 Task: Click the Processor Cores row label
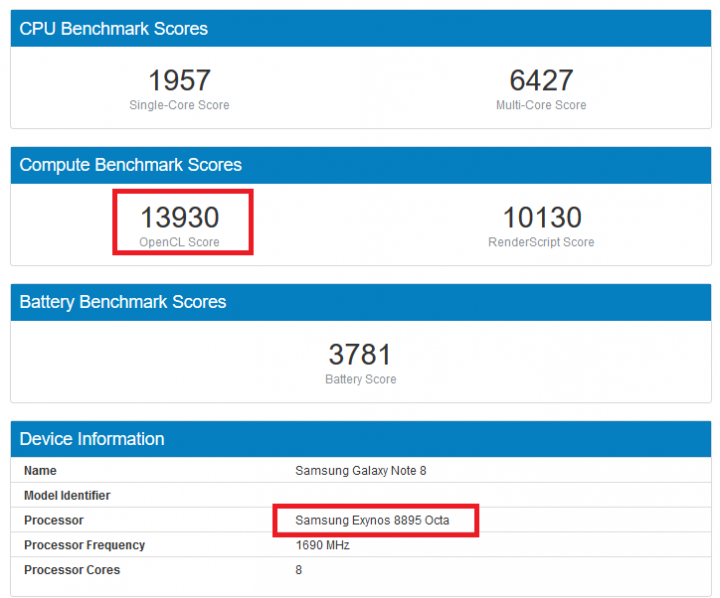72,570
